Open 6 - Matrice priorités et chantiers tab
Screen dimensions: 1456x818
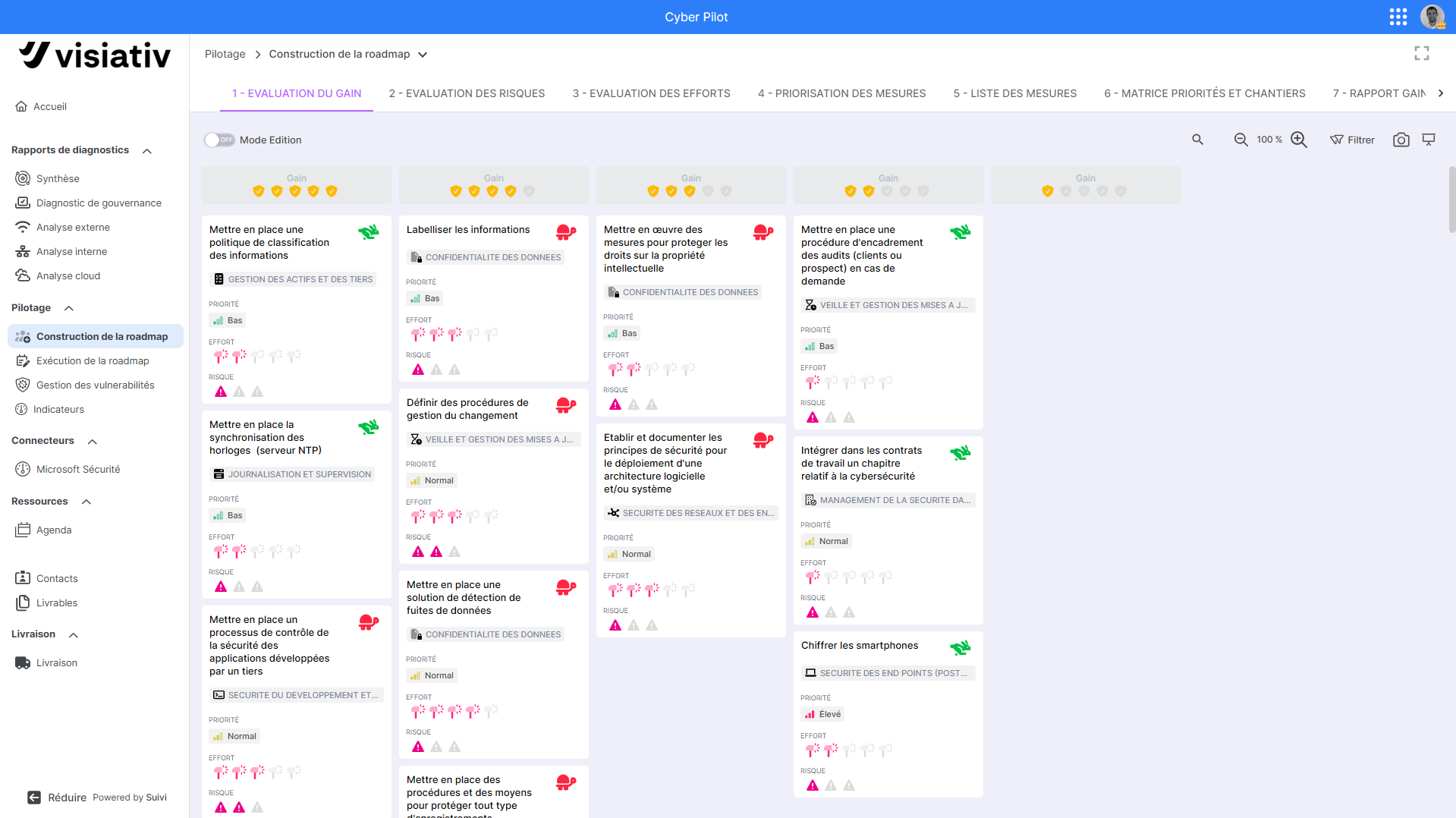point(1205,93)
